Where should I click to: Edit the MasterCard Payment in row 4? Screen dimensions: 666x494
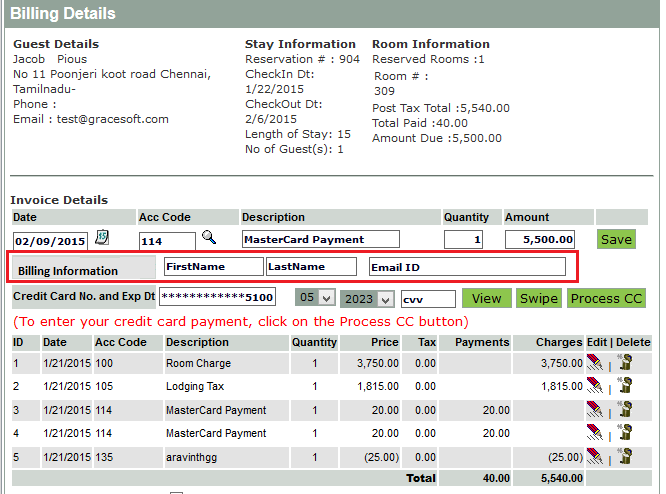tap(594, 433)
